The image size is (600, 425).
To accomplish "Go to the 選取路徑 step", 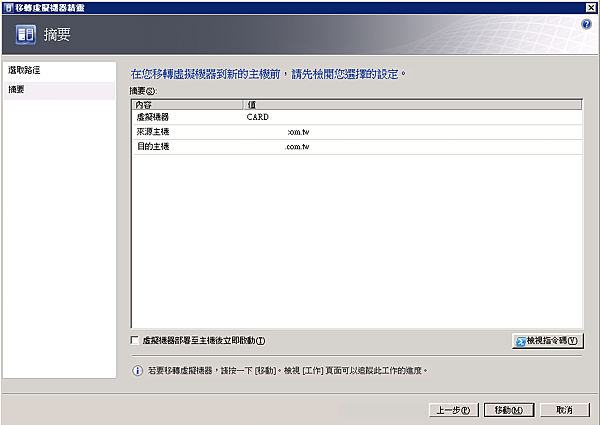I will click(x=24, y=70).
